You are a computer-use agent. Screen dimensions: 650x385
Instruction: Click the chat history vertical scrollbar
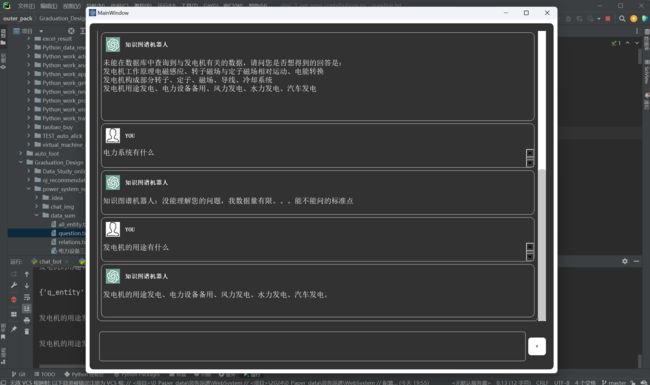pyautogui.click(x=541, y=176)
